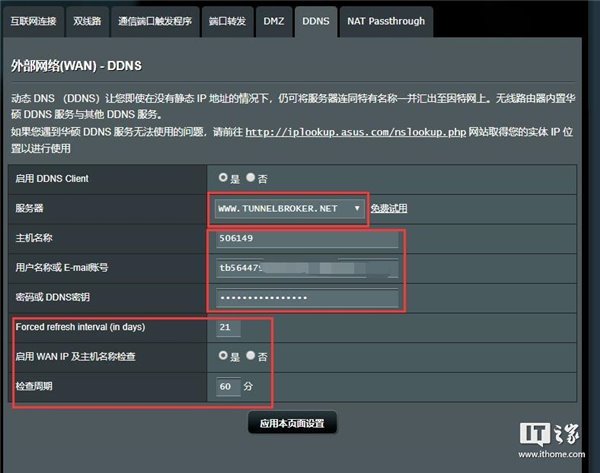Go to the 端口转发 tab
The height and width of the screenshot is (473, 600).
(227, 21)
